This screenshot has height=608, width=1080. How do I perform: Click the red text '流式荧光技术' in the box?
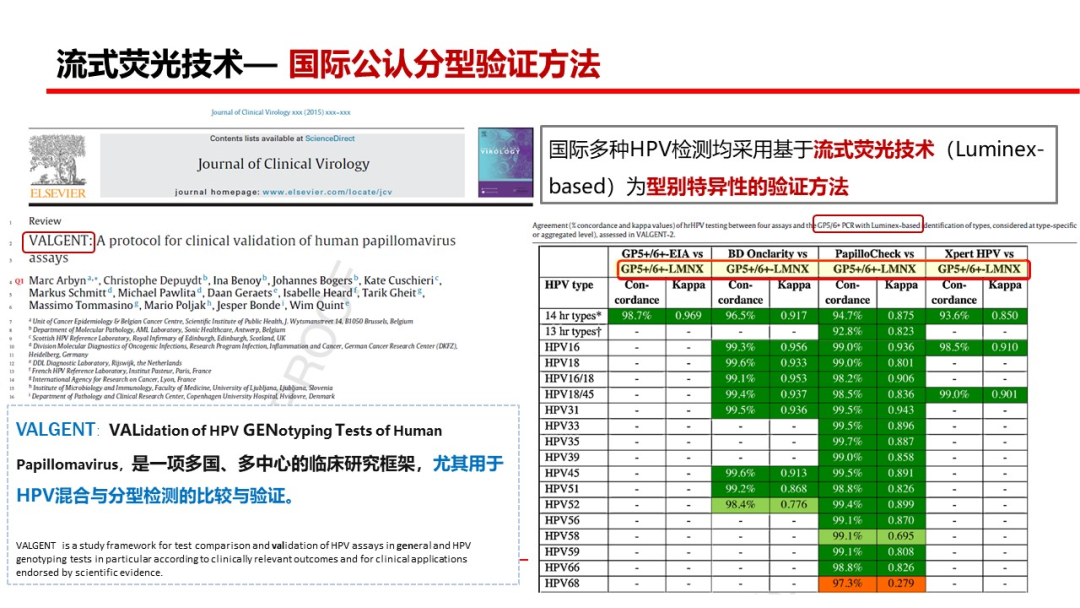873,149
